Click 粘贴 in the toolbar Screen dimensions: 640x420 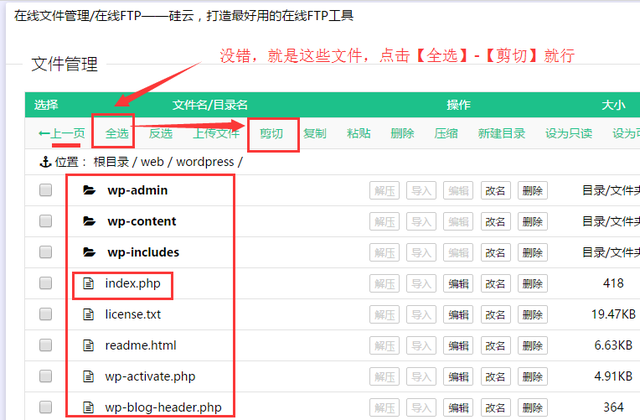(x=358, y=133)
